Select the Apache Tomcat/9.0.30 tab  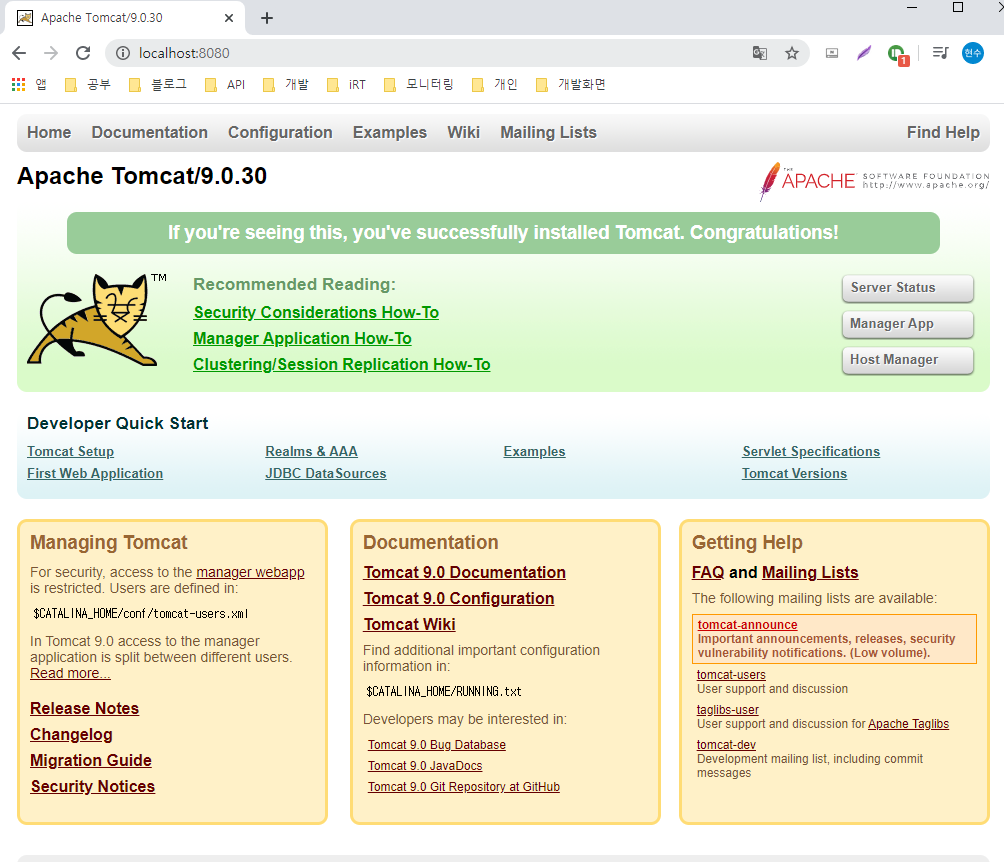click(125, 18)
